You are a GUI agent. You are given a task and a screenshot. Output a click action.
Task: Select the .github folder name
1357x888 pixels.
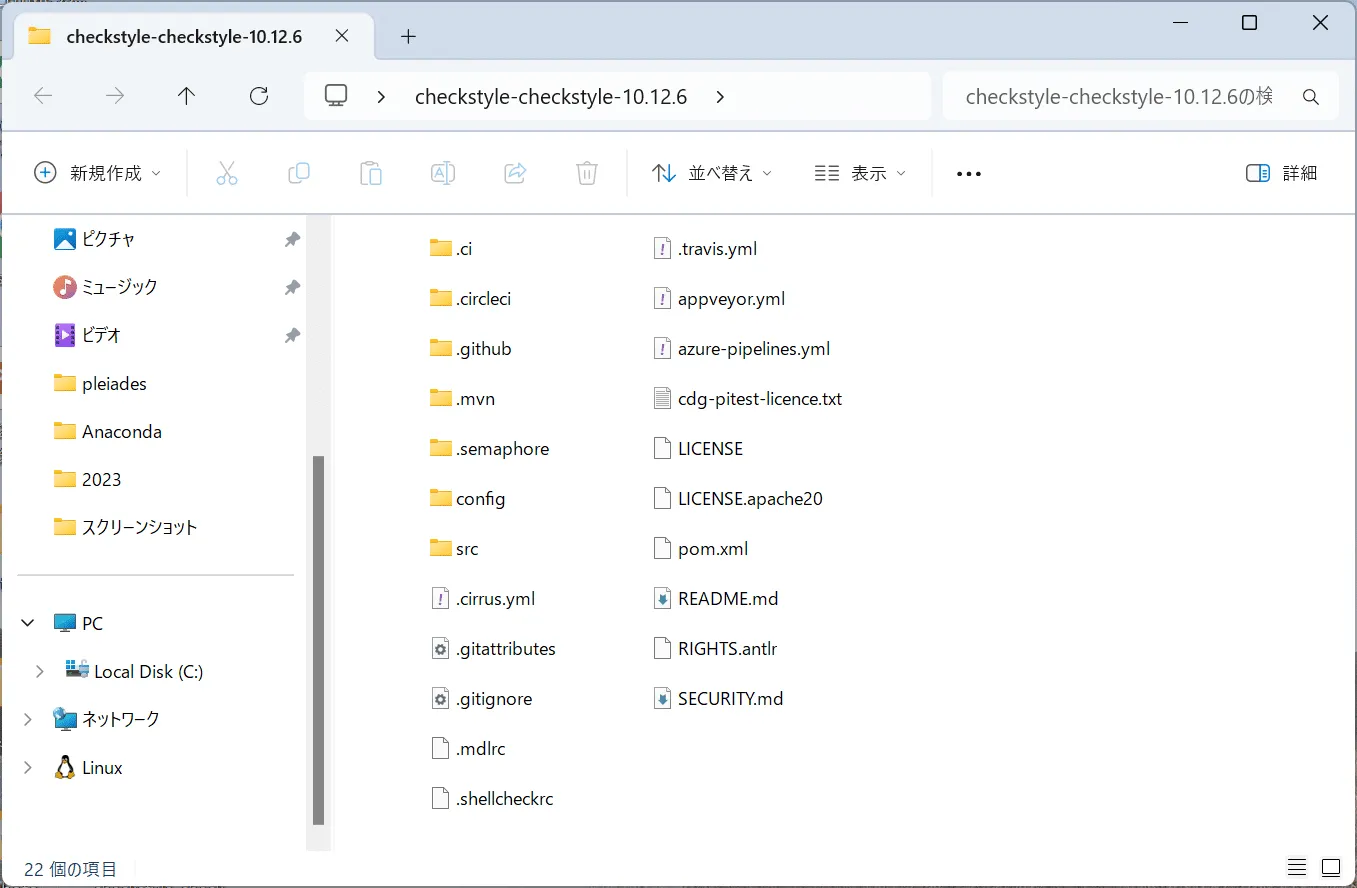pos(484,349)
